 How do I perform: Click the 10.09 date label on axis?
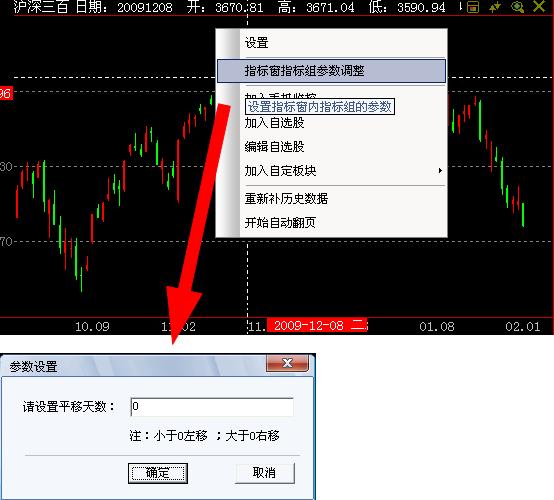coord(92,326)
